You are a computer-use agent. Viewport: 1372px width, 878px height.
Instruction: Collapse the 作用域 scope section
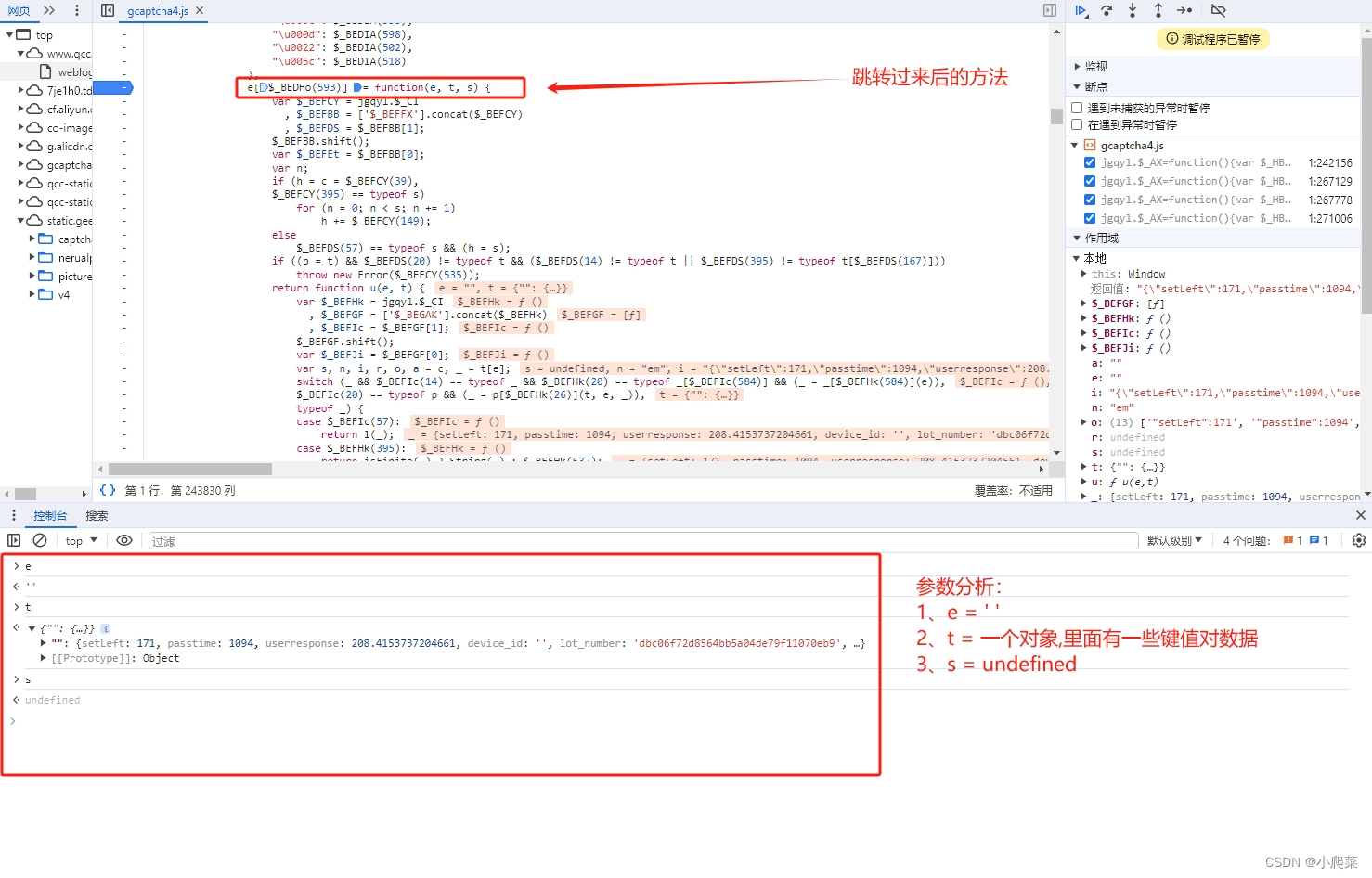coord(1078,239)
